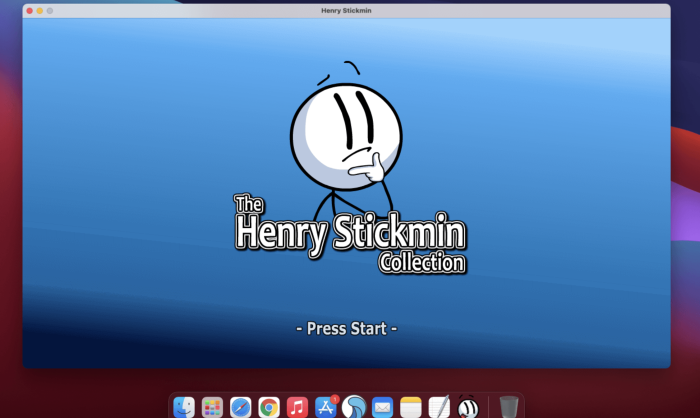
Task: Open the yellow Notes app icon
Action: [410, 407]
